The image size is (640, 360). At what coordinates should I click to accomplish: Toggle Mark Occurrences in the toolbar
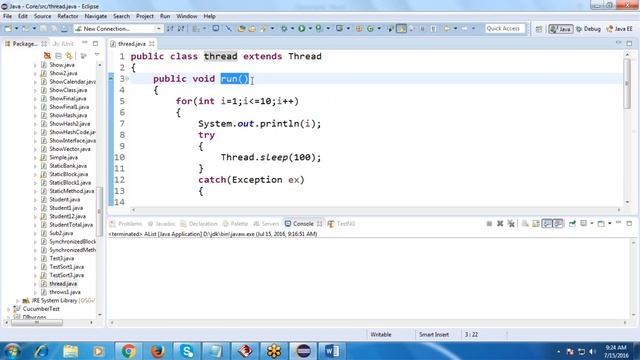(x=401, y=29)
